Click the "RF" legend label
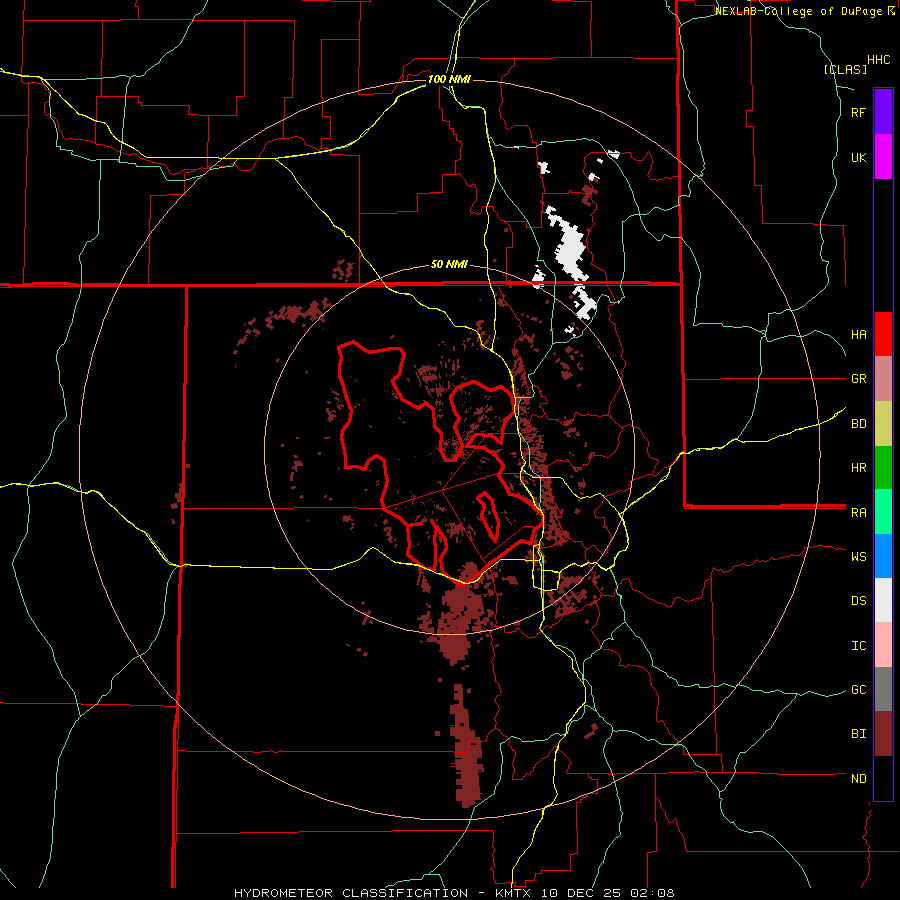Viewport: 900px width, 900px height. 858,112
